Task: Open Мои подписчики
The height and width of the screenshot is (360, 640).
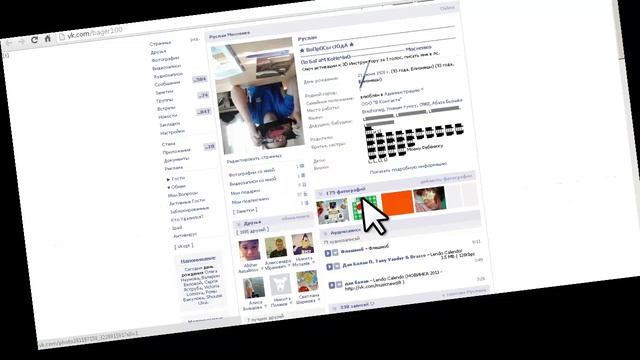Action: pyautogui.click(x=250, y=200)
